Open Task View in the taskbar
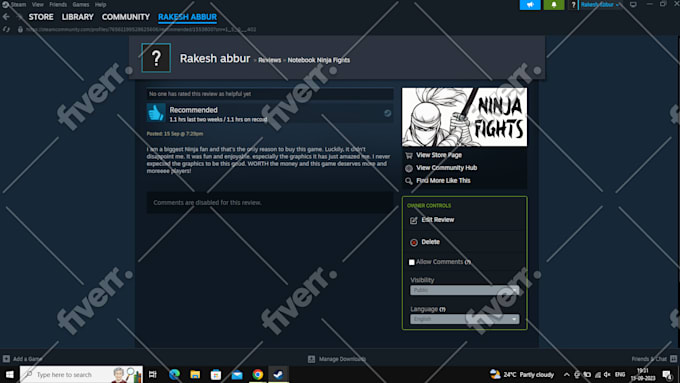The image size is (680, 383). (153, 374)
